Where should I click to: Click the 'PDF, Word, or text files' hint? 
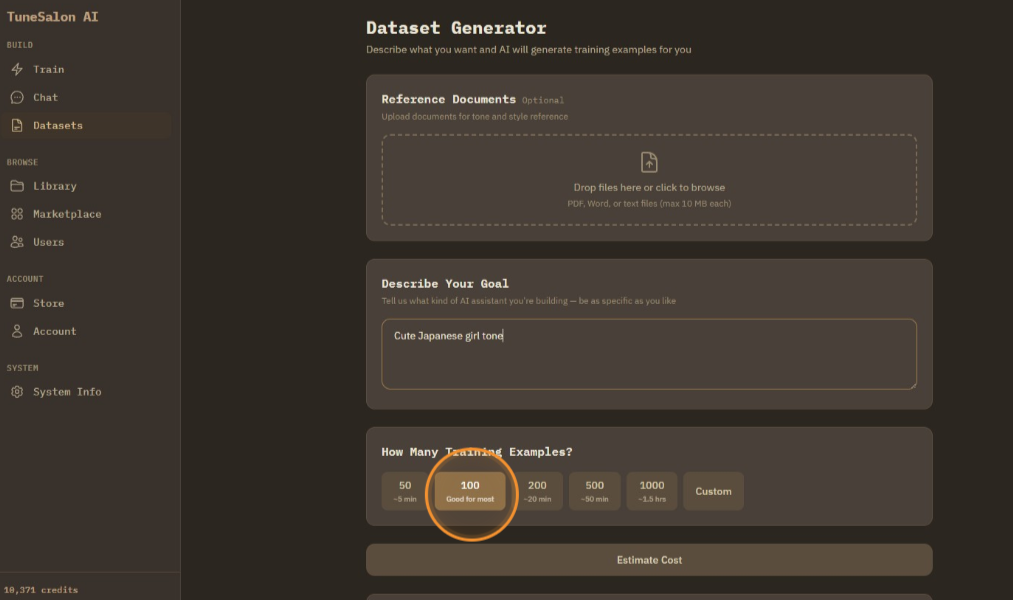649,203
